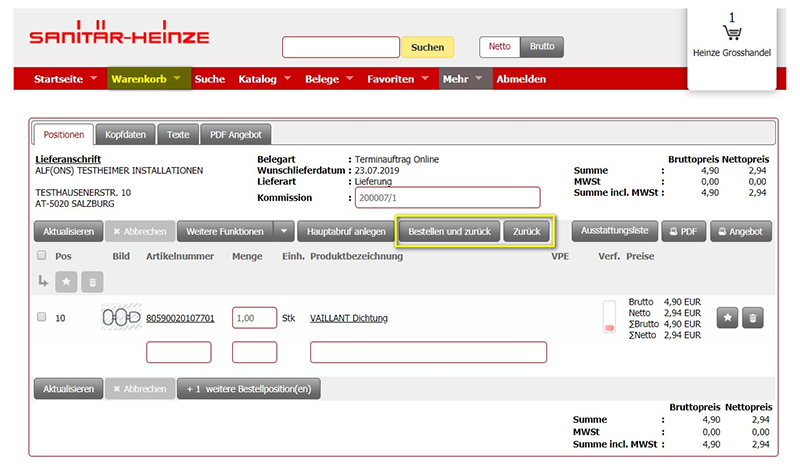
Task: Open article number link 80590020107701
Action: pos(180,319)
